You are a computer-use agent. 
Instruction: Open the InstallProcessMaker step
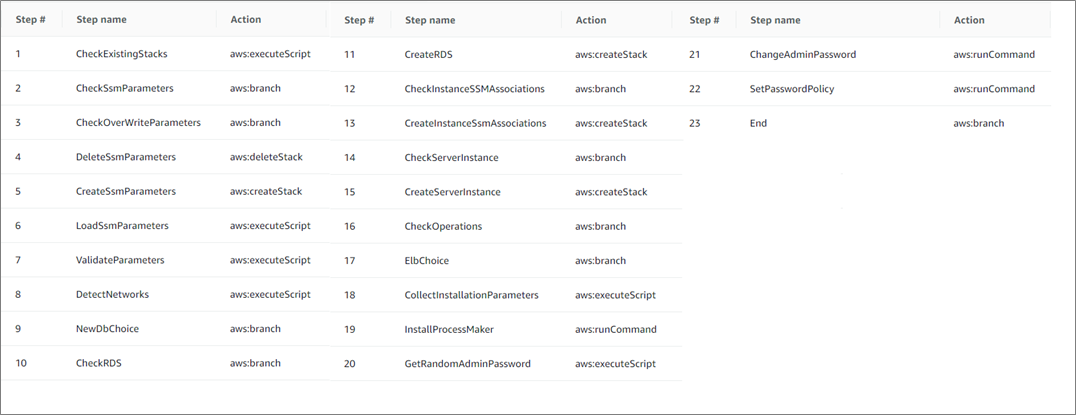[x=449, y=329]
